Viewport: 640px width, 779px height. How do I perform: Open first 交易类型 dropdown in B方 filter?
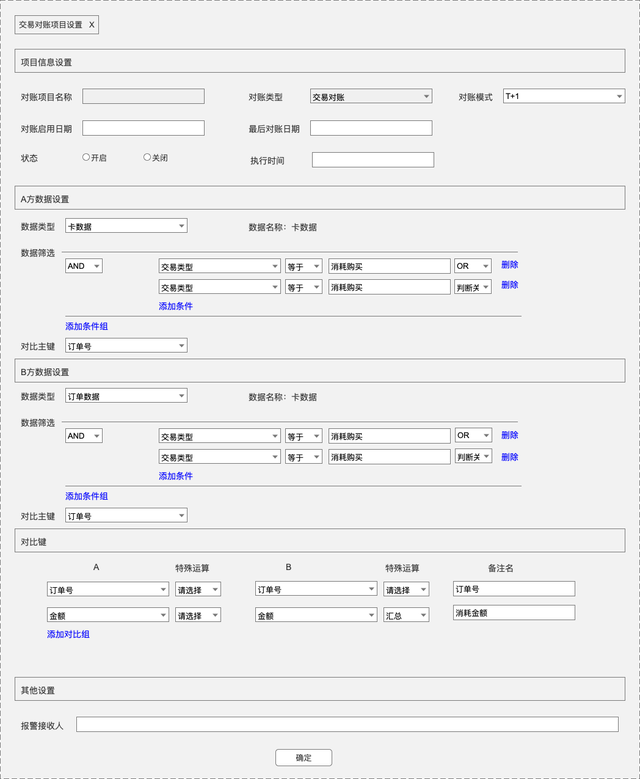tap(220, 436)
